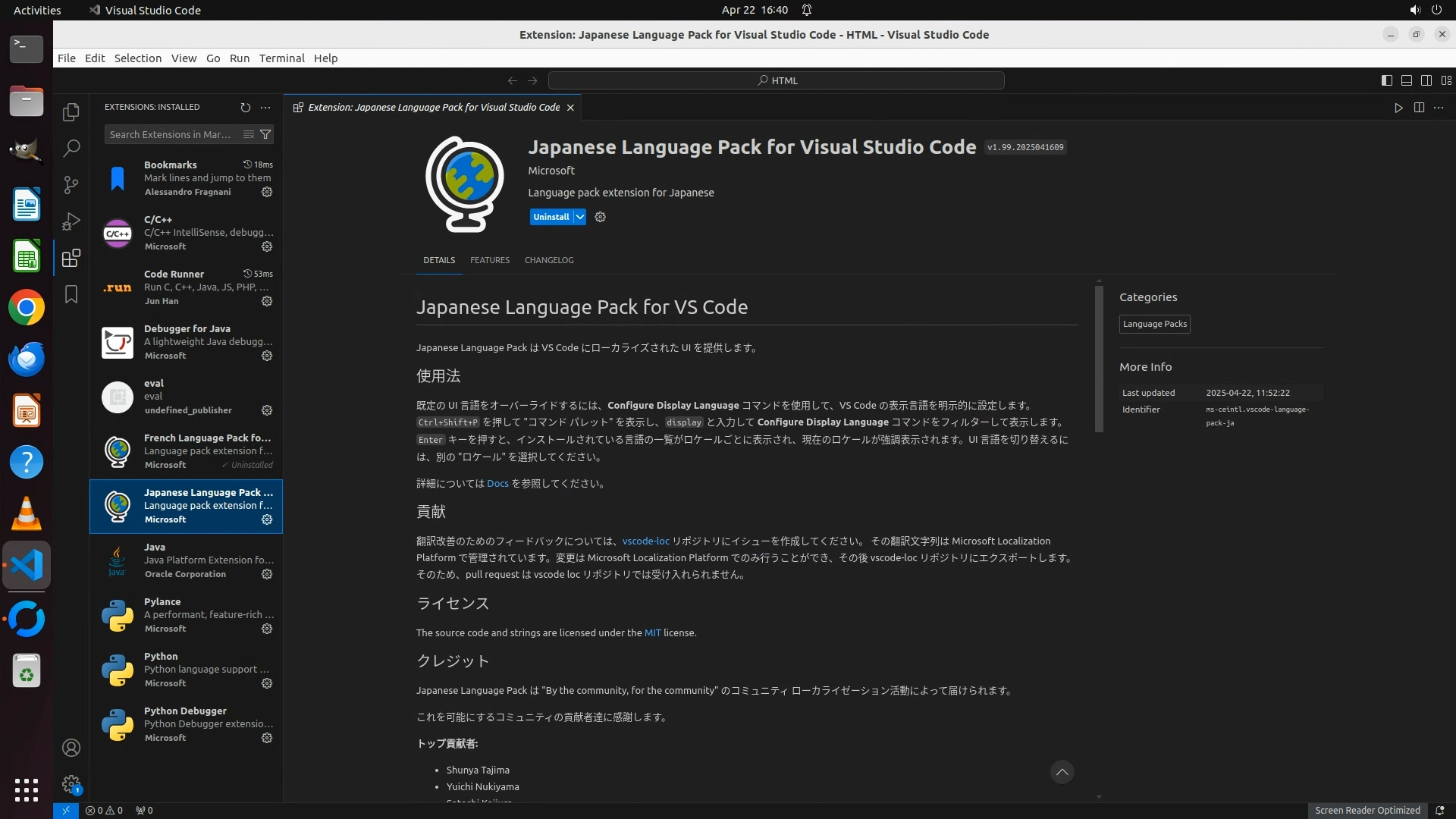The image size is (1456, 819).
Task: Open the Bookmarks view in activity bar
Action: (71, 294)
